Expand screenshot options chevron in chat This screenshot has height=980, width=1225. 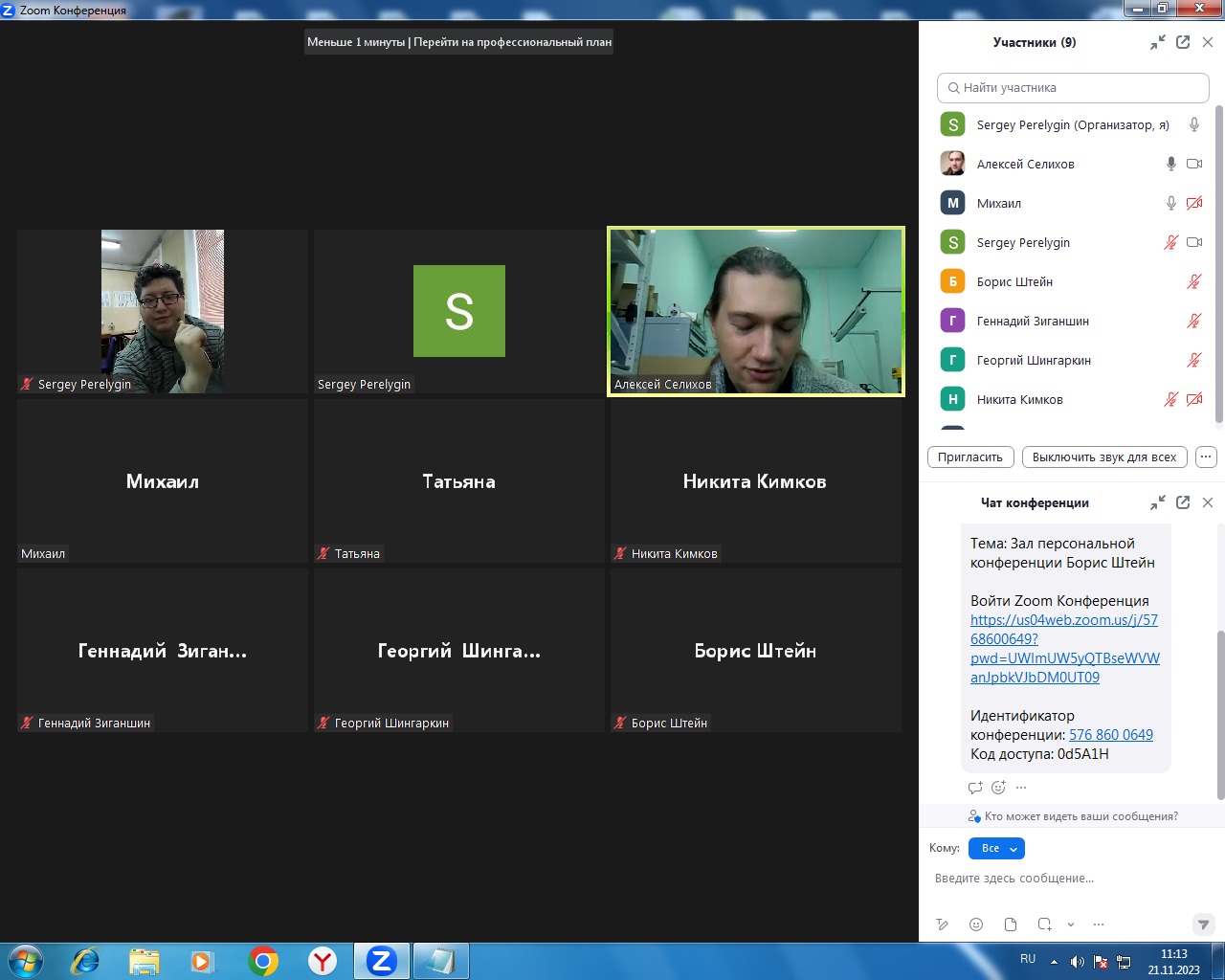tap(1071, 924)
